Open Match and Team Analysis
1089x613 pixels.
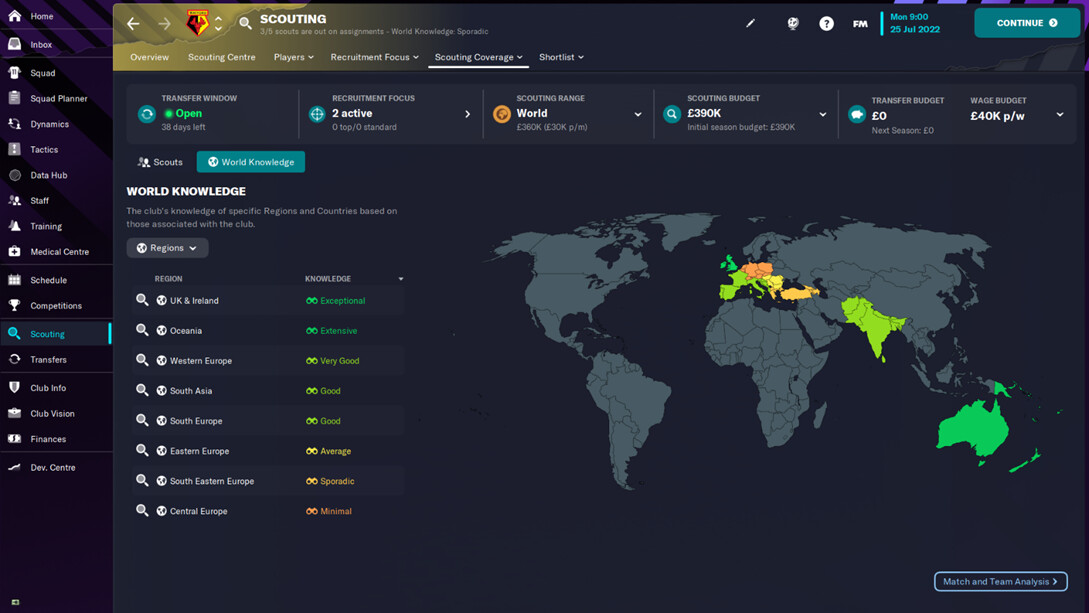(1000, 581)
